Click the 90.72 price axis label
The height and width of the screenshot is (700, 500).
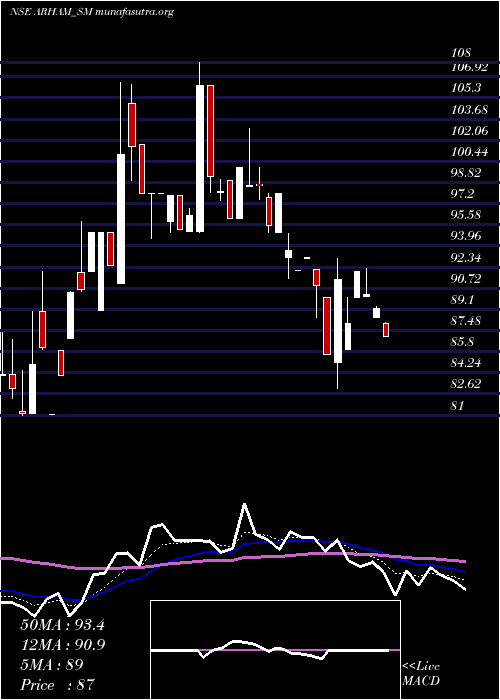tap(466, 279)
